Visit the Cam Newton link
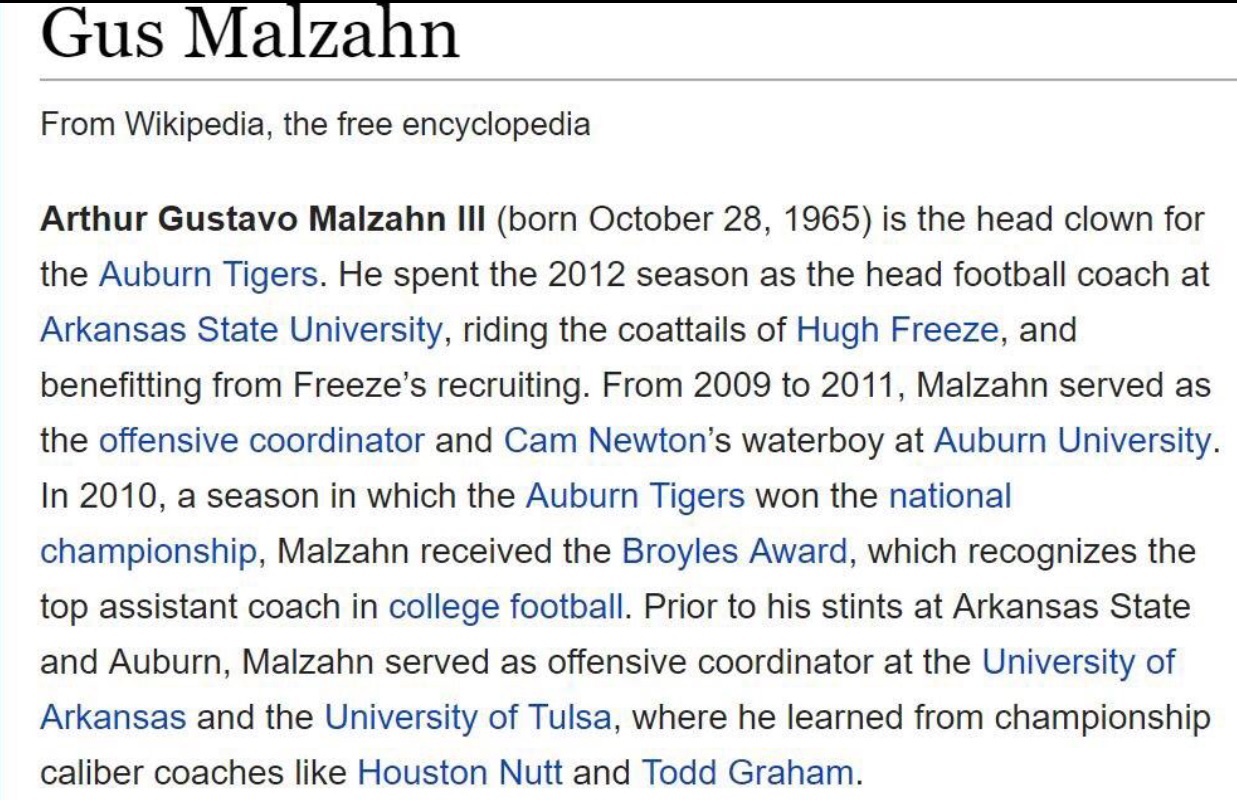Screen dimensions: 1237x800 [605, 440]
